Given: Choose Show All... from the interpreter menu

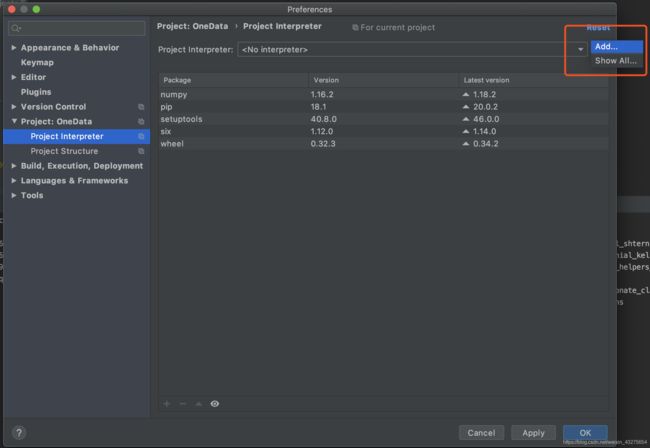Looking at the screenshot, I should coord(616,61).
